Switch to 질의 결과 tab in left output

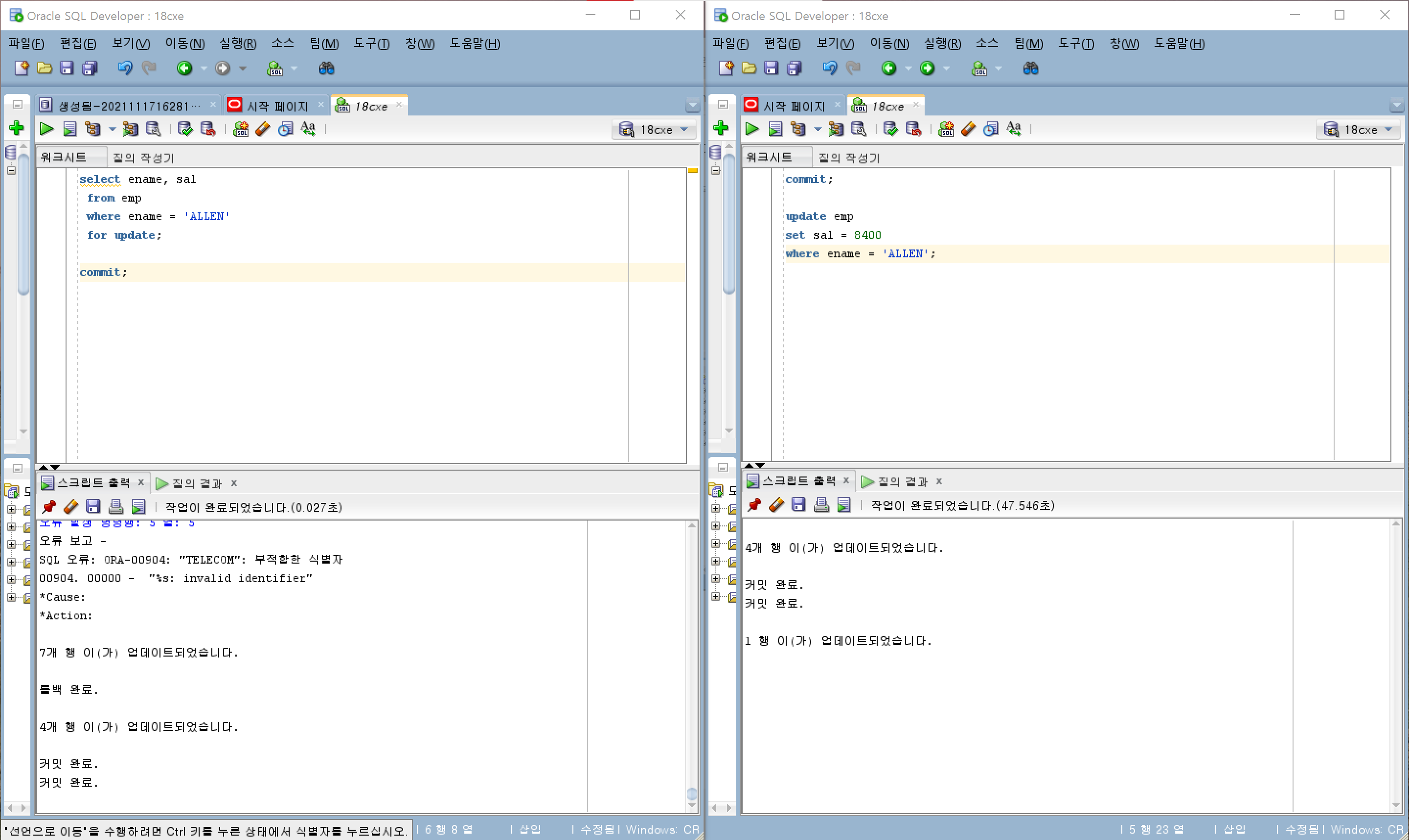coord(196,483)
